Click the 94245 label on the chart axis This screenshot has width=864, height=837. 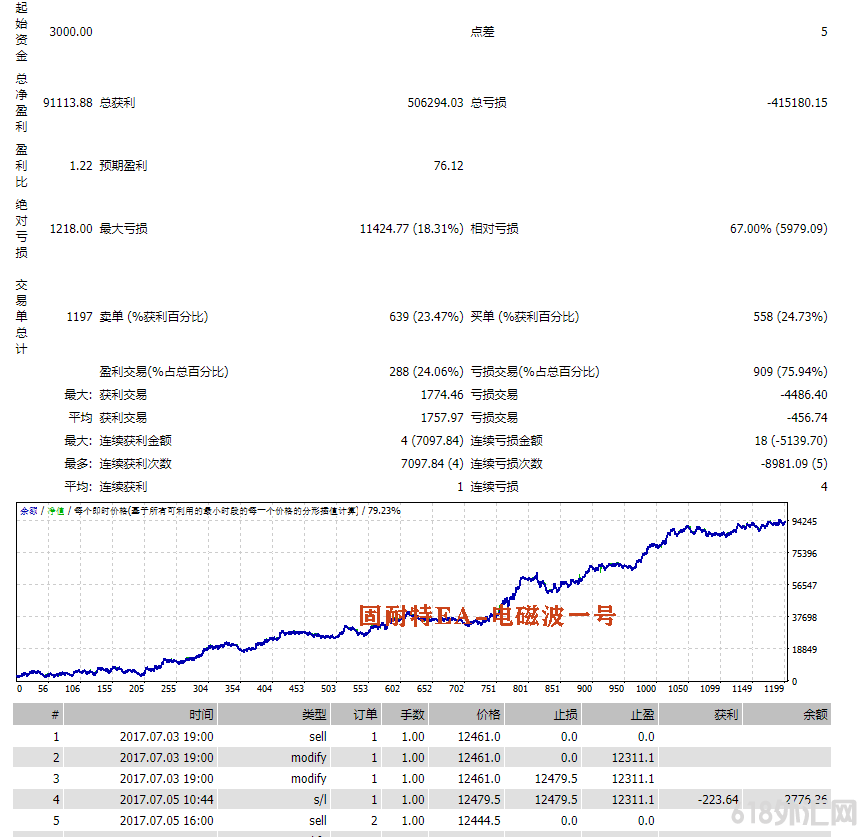804,522
